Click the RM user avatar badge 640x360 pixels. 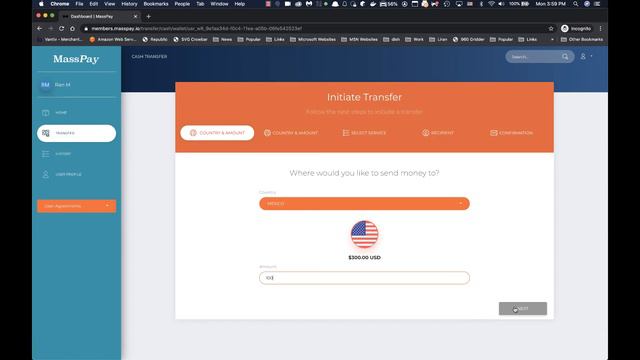pyautogui.click(x=45, y=85)
